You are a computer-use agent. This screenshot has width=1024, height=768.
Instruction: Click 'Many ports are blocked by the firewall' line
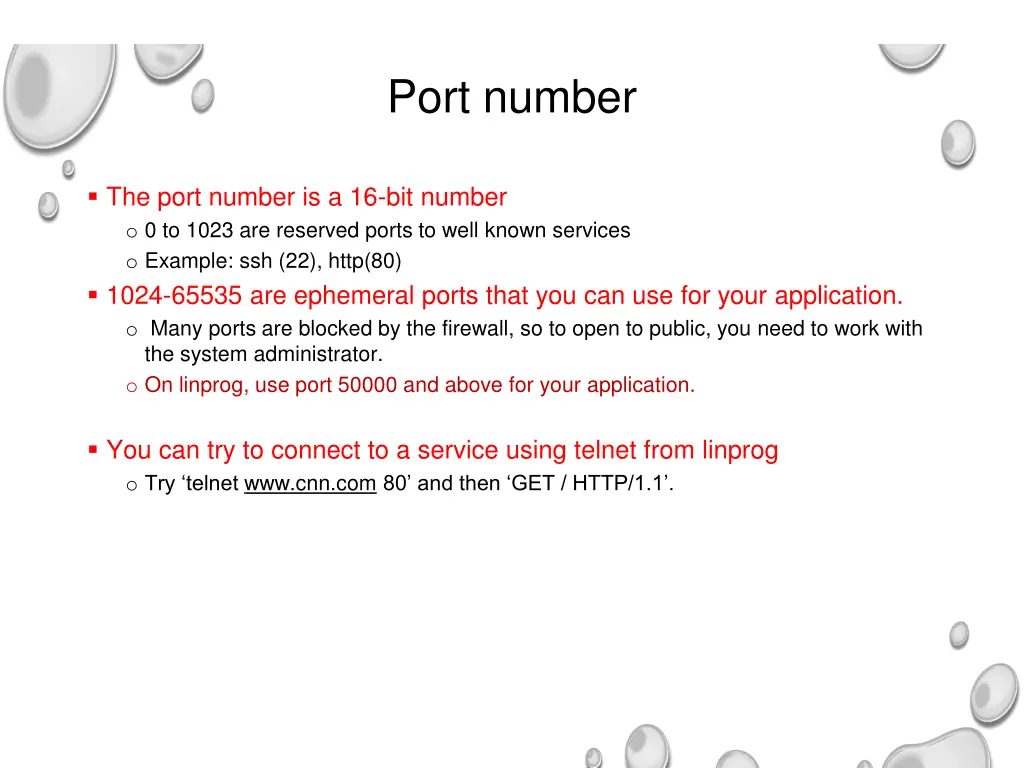pyautogui.click(x=536, y=328)
